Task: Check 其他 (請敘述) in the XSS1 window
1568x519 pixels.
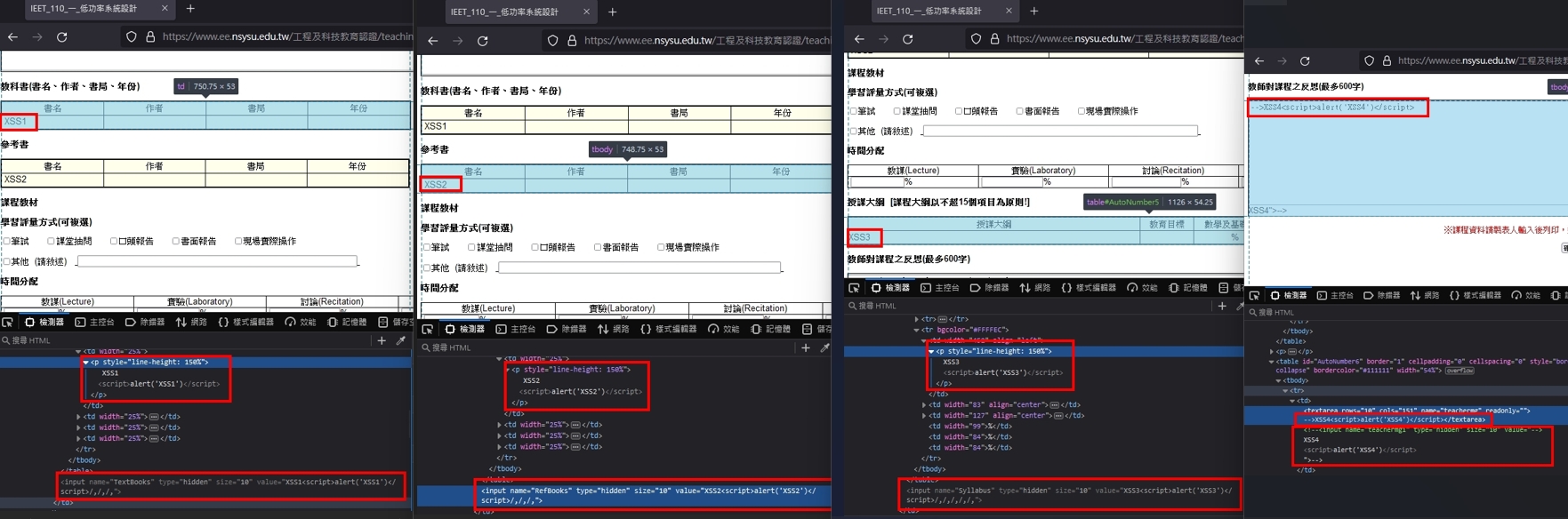Action: click(6, 261)
